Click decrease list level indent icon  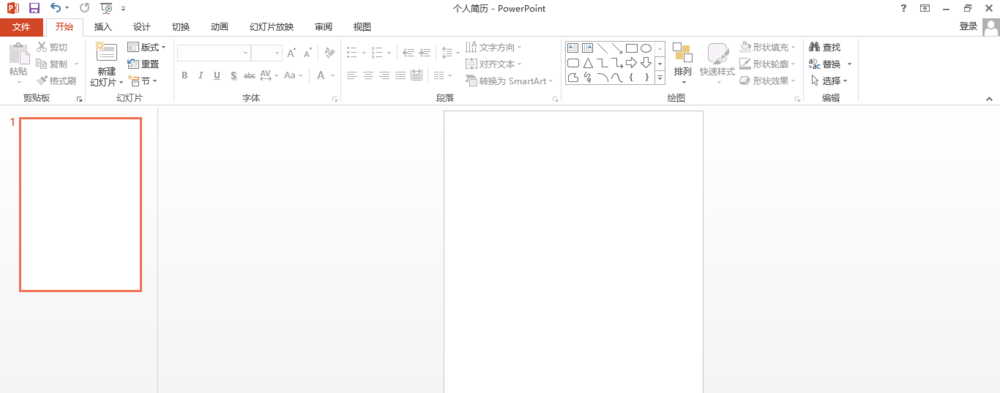coord(409,52)
